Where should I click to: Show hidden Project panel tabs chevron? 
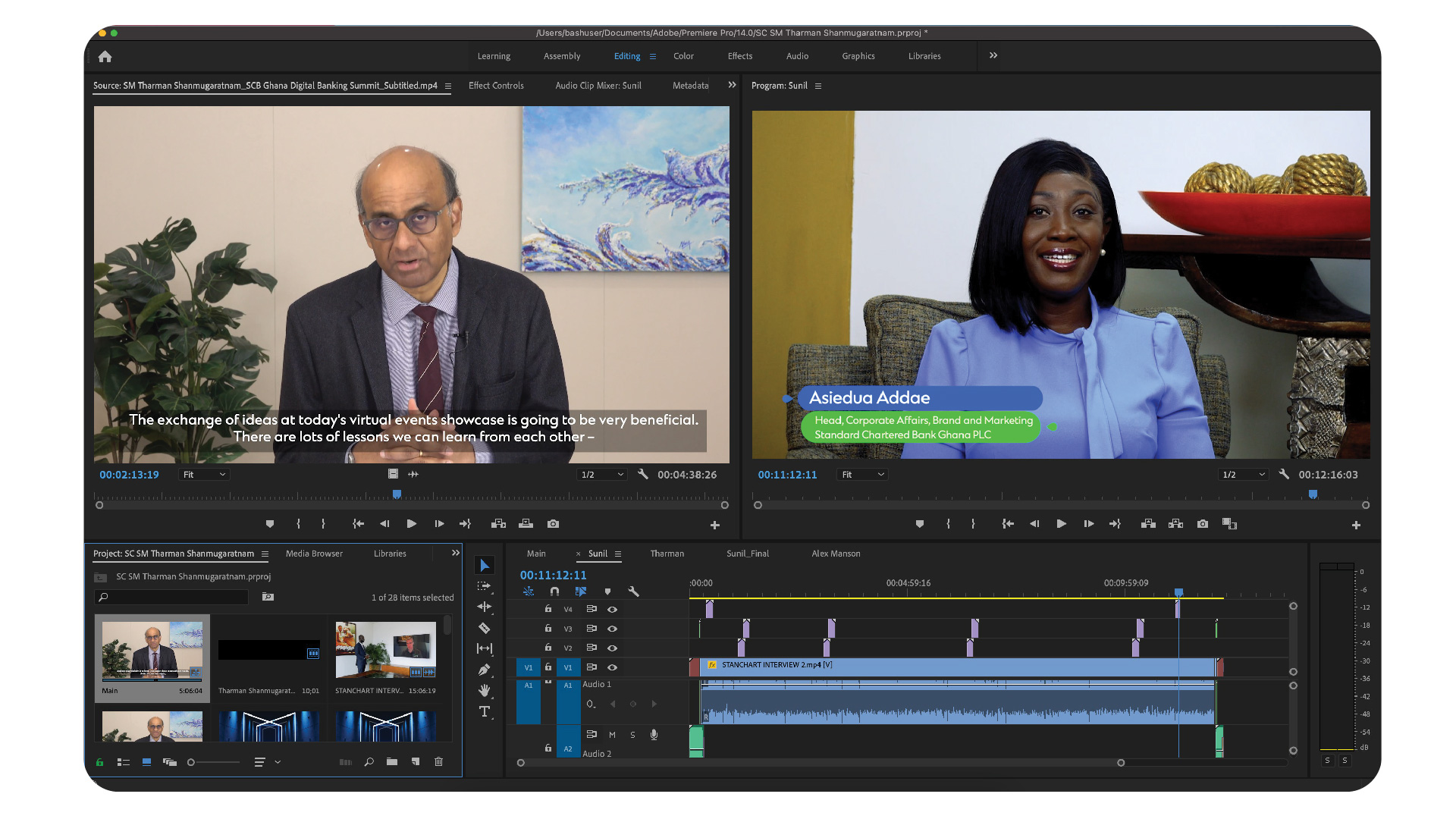pos(456,553)
